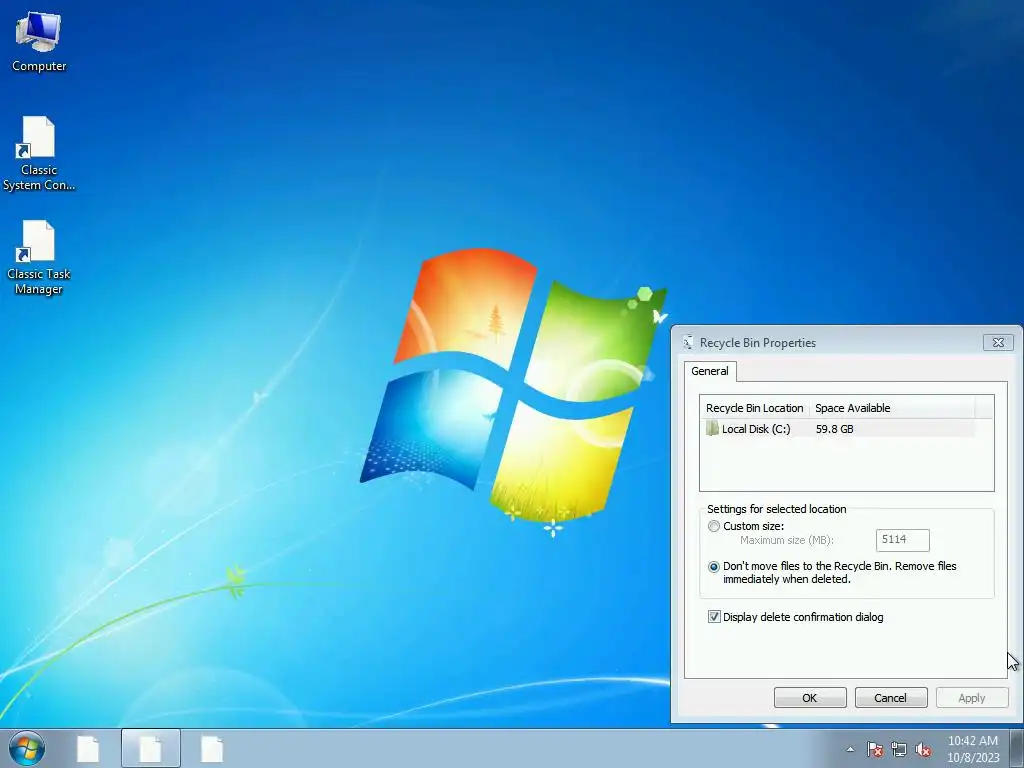Click the first blank taskbar icon
This screenshot has width=1024, height=768.
tap(88, 749)
